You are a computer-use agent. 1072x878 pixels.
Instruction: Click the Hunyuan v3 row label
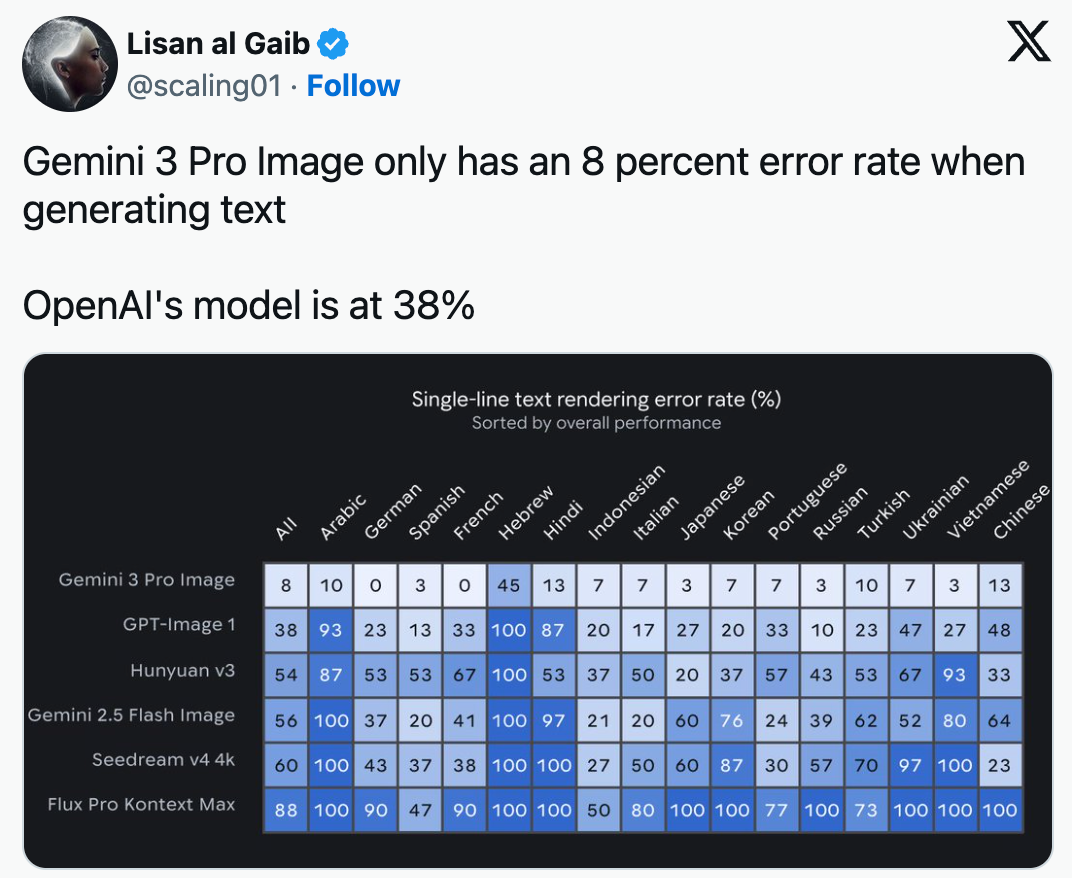point(182,670)
